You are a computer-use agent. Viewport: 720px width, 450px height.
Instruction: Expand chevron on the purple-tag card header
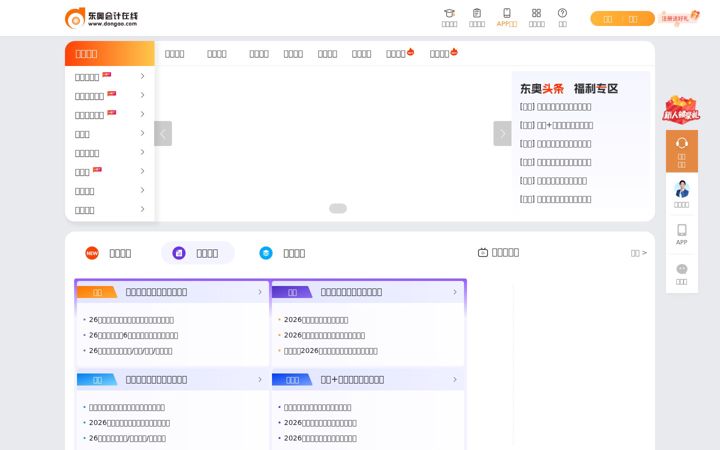click(455, 292)
